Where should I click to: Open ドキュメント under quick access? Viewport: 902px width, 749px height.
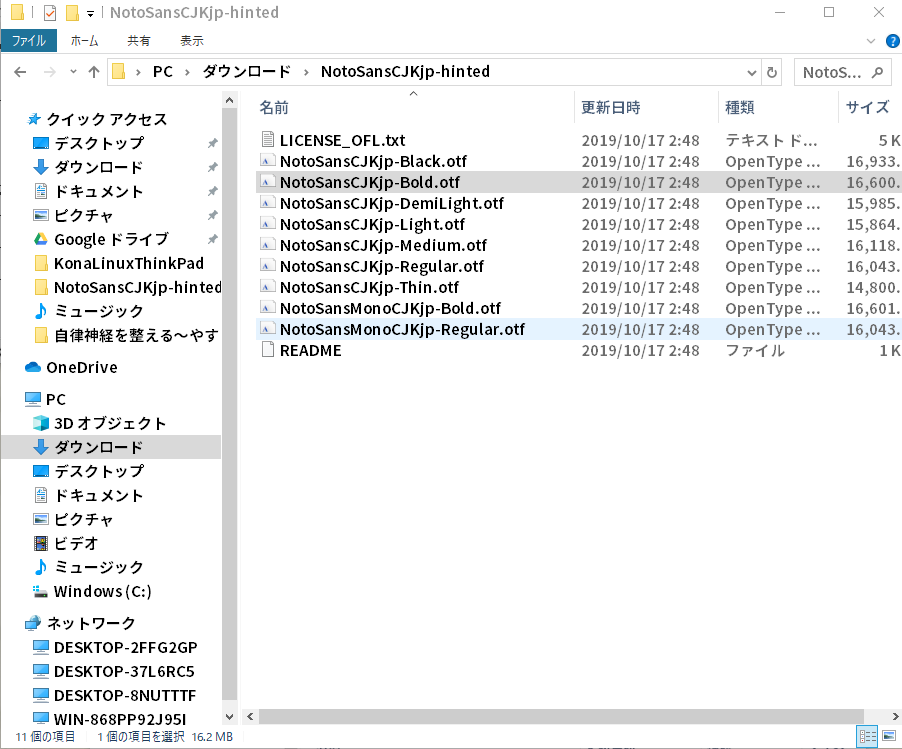(98, 192)
